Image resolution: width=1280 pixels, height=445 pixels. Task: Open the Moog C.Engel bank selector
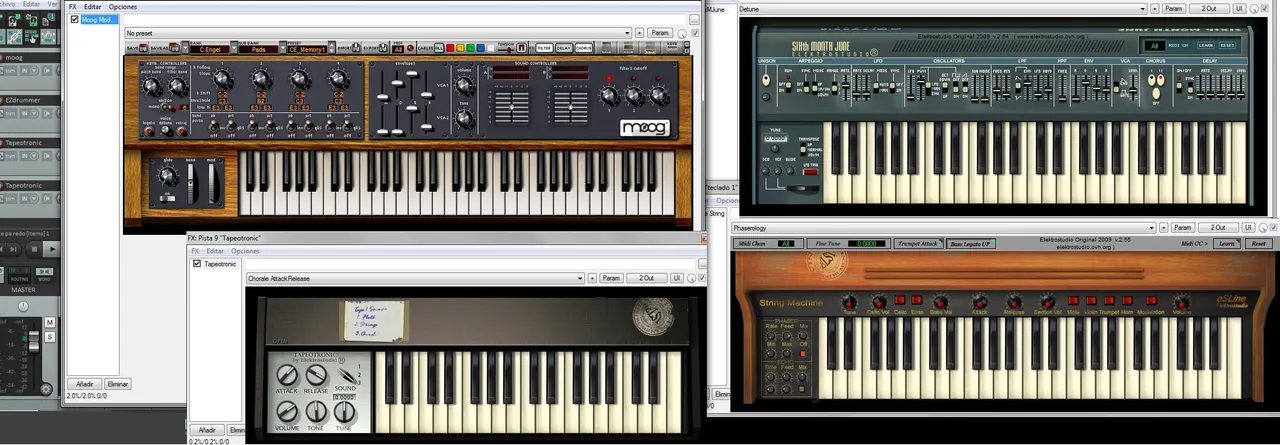click(x=208, y=49)
